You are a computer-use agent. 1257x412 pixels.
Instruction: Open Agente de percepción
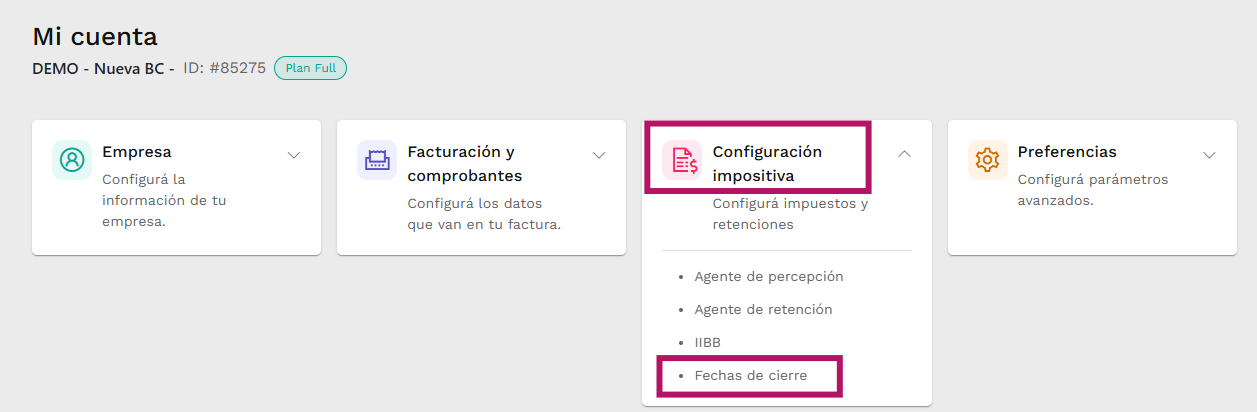tap(769, 276)
